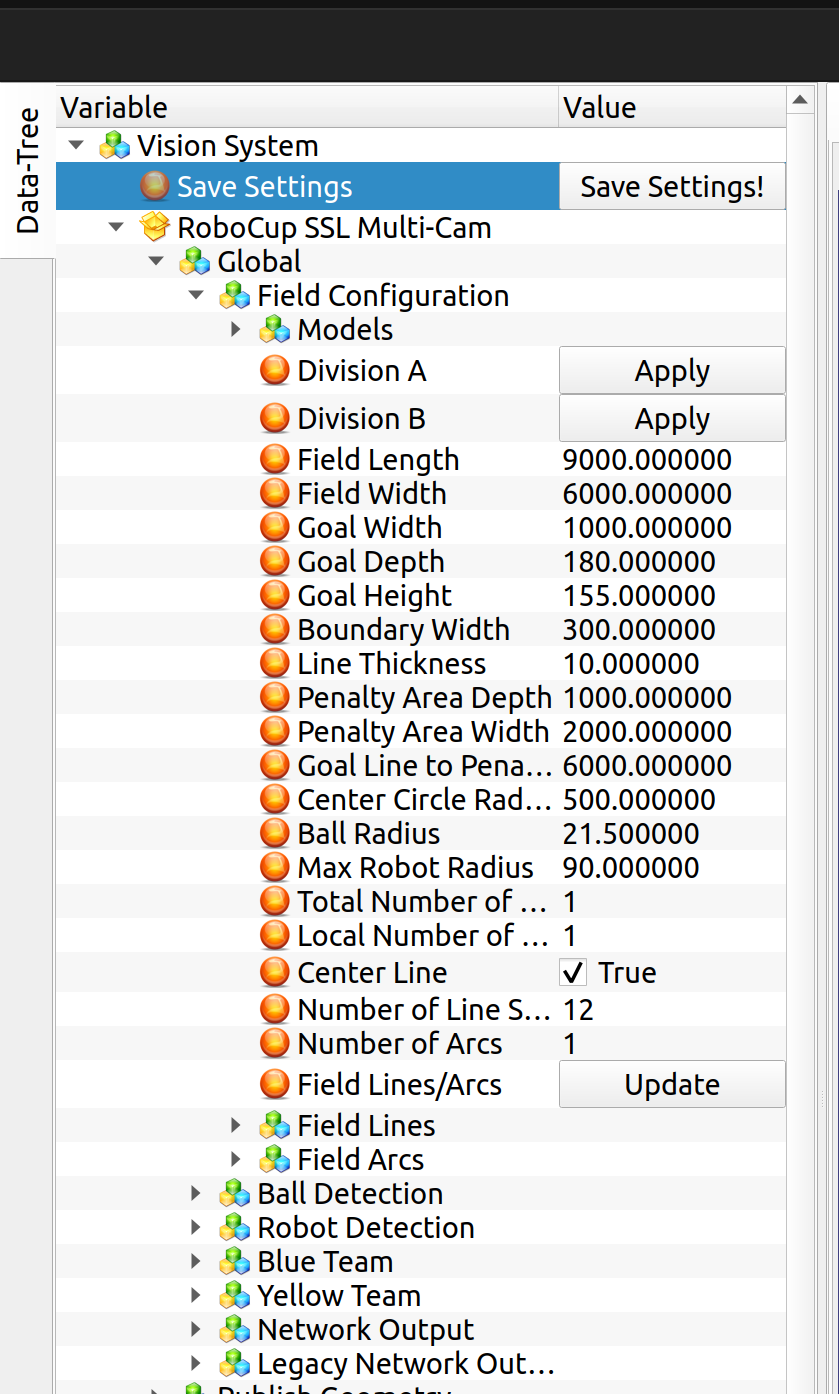
Task: Collapse the RoboCup SSL Multi-Cam node
Action: 115,228
